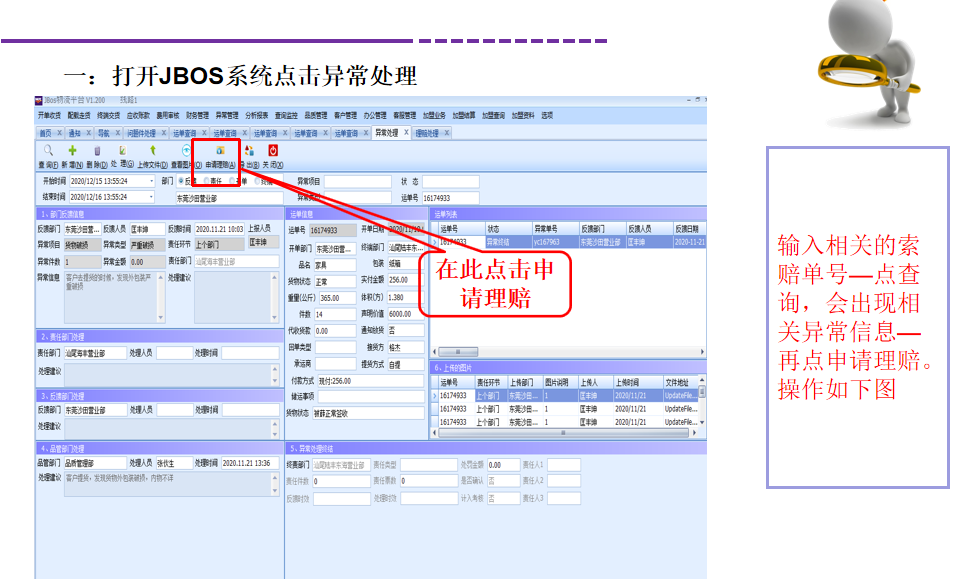Close the 理赔处理 tab
Image resolution: width=960 pixels, height=587 pixels.
447,133
